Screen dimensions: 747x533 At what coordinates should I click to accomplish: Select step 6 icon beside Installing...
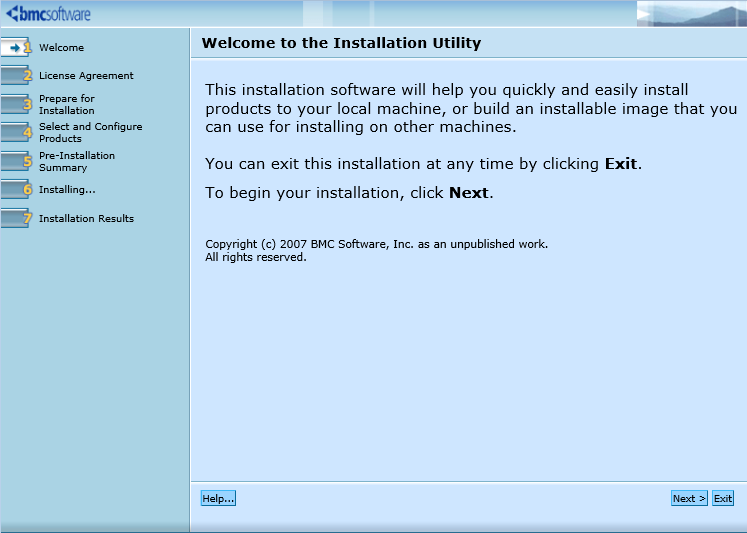16,189
